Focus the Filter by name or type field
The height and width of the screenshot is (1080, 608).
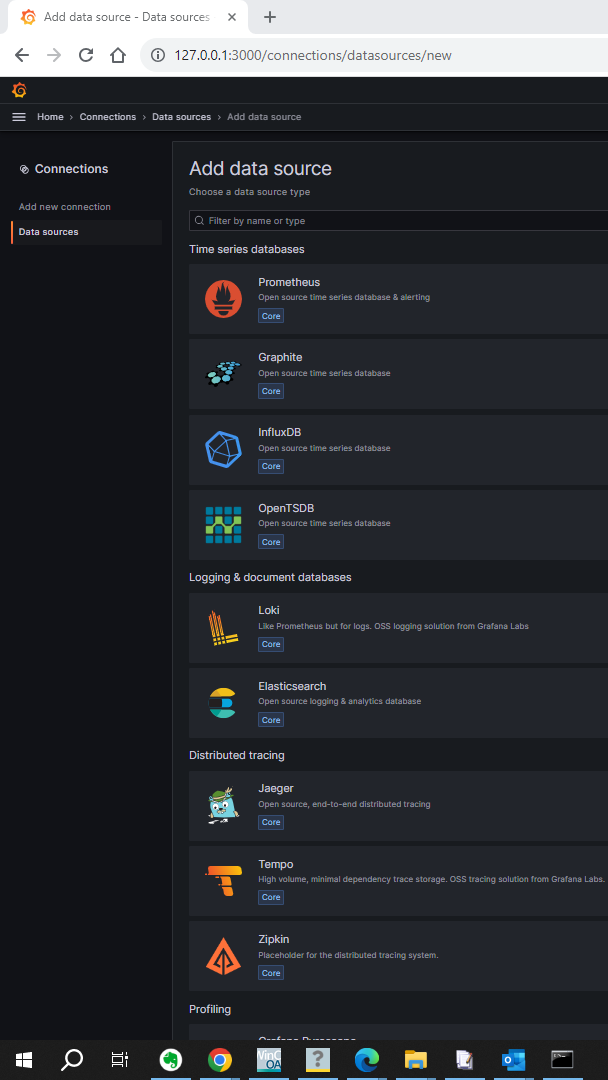coord(399,220)
